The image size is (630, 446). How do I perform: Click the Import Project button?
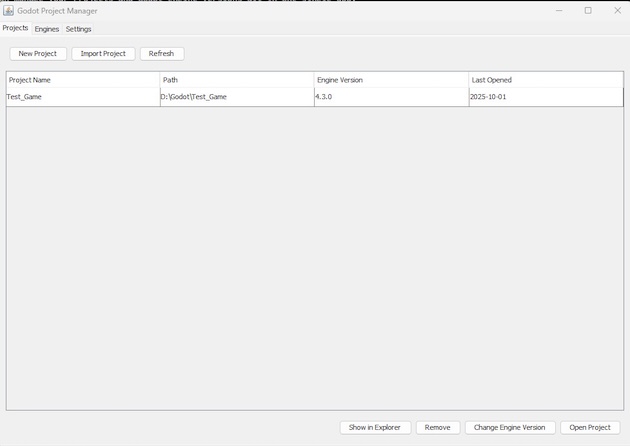(x=103, y=53)
